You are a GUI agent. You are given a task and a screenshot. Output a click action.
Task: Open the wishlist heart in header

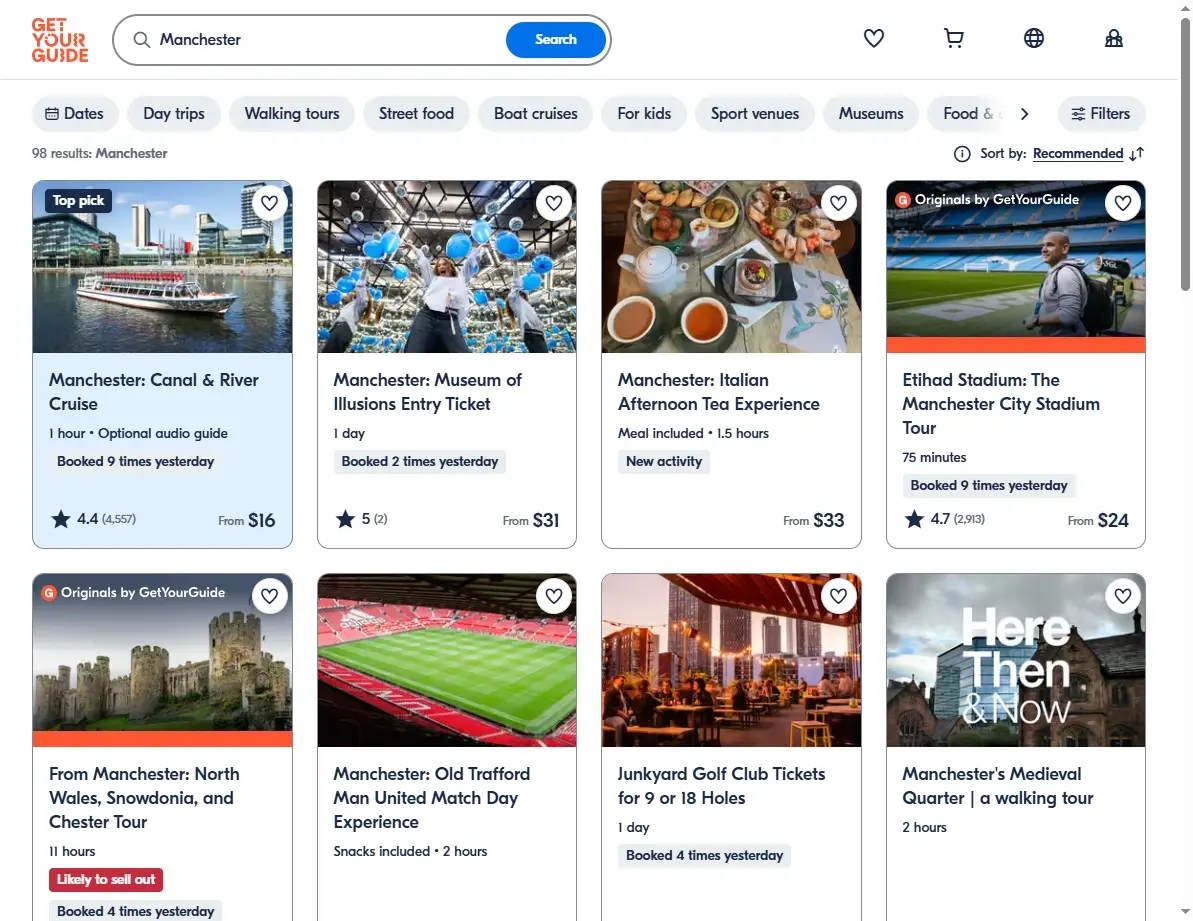coord(873,38)
